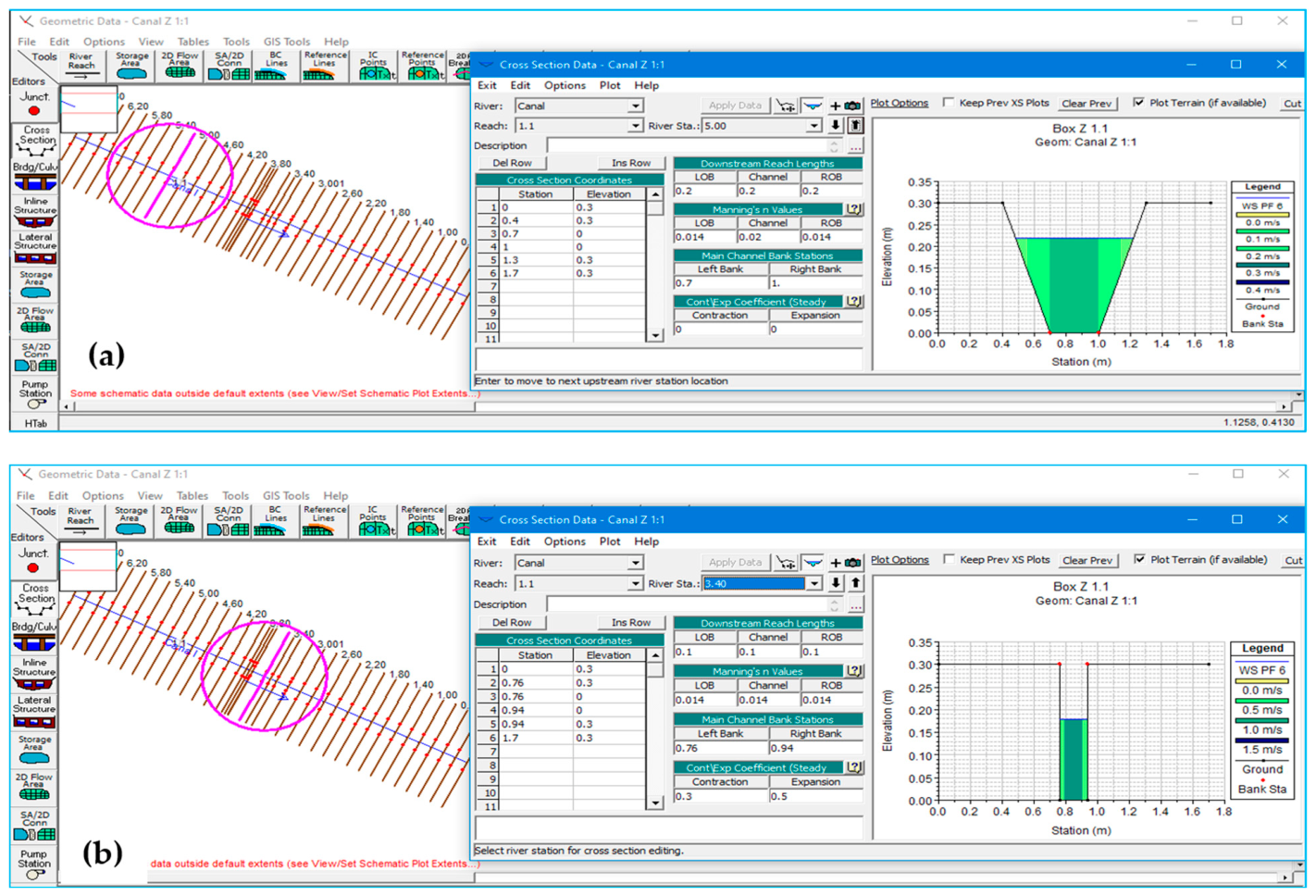Image resolution: width=1316 pixels, height=896 pixels.
Task: Open Lateral Structure editor in top window
Action: coord(35,249)
